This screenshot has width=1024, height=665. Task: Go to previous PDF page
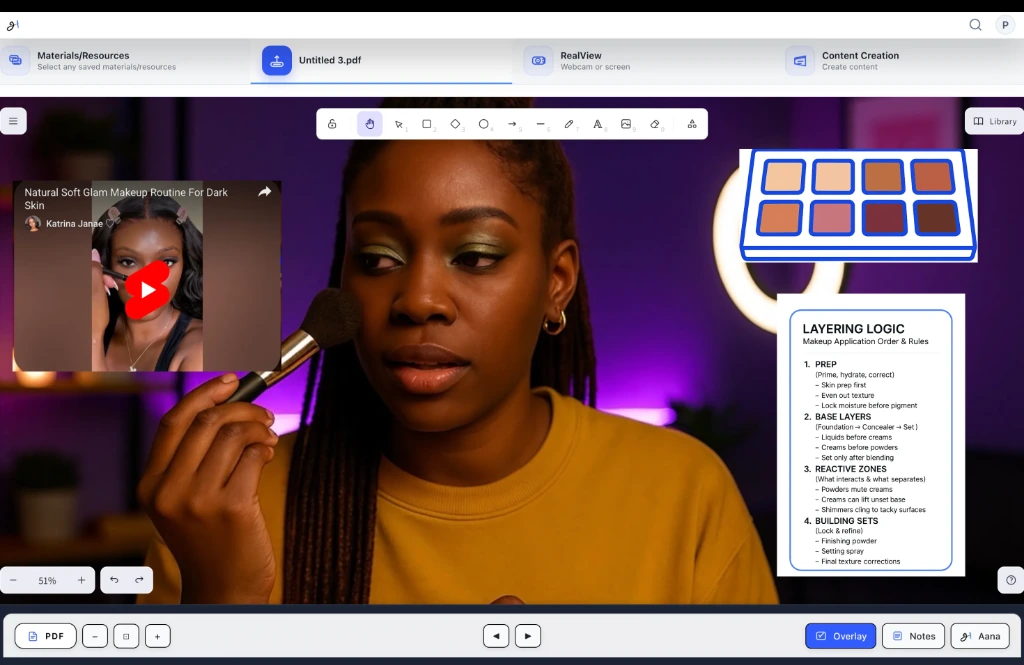[x=496, y=636]
